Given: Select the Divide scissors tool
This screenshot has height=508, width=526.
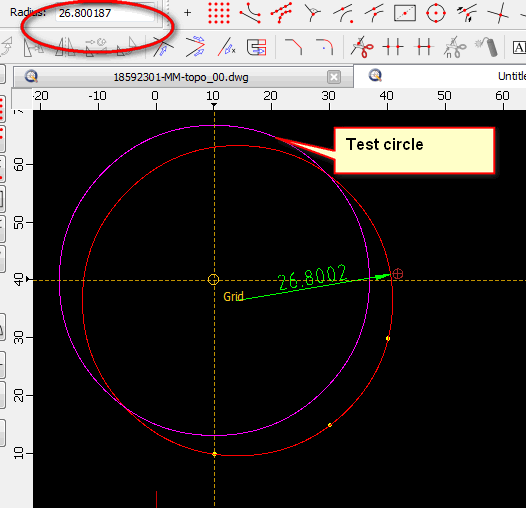Looking at the screenshot, I should click(x=362, y=46).
